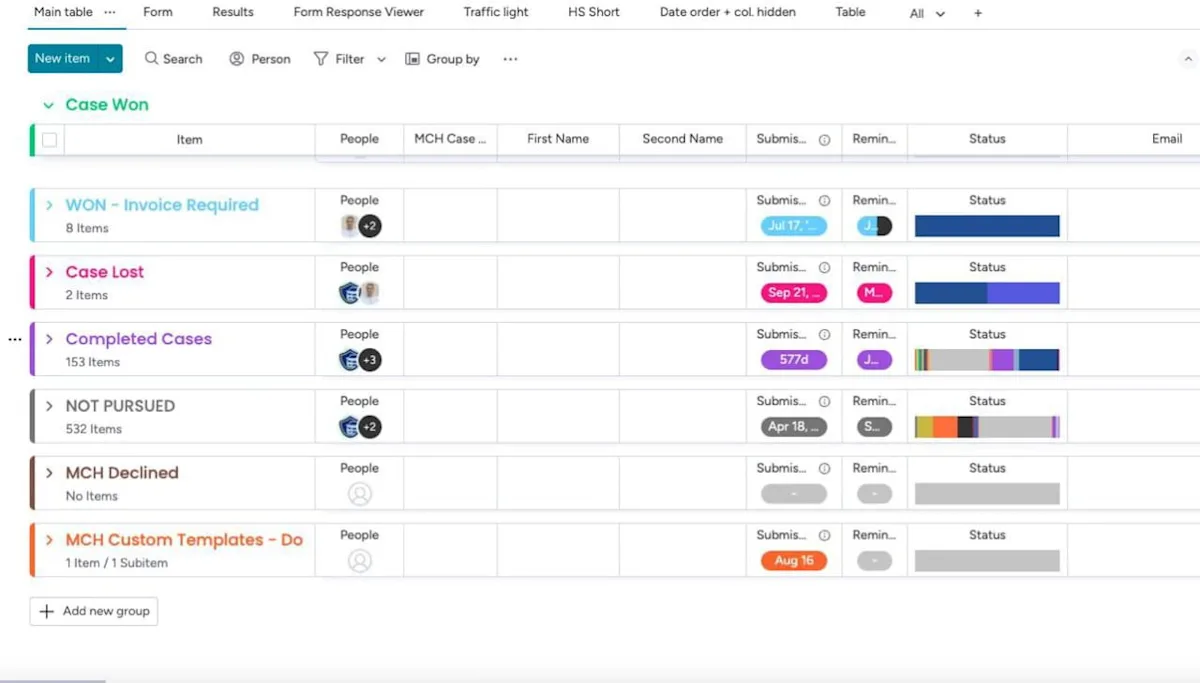
Task: Switch to Table tab
Action: click(851, 12)
